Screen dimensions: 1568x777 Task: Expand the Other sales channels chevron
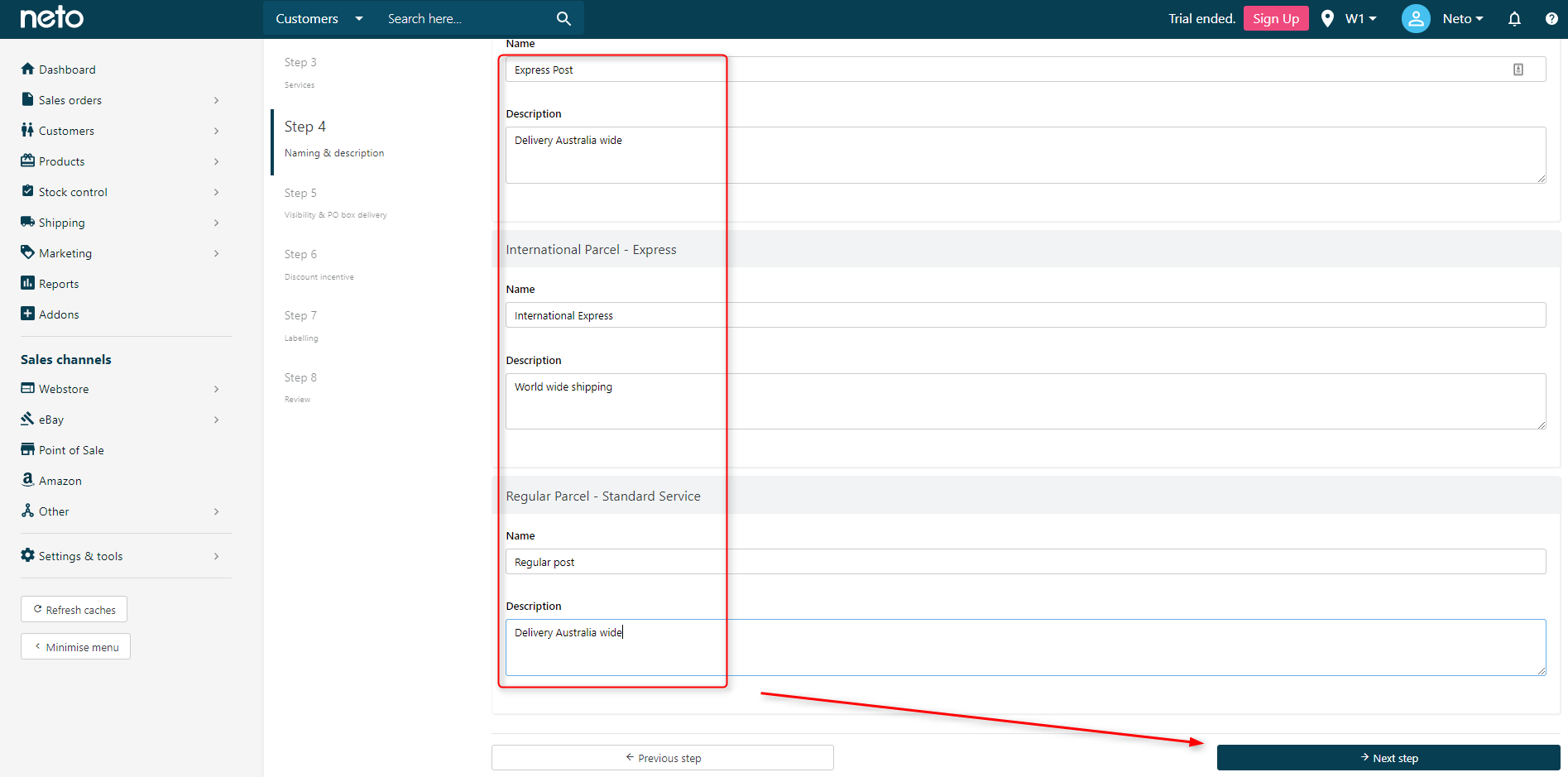(217, 511)
